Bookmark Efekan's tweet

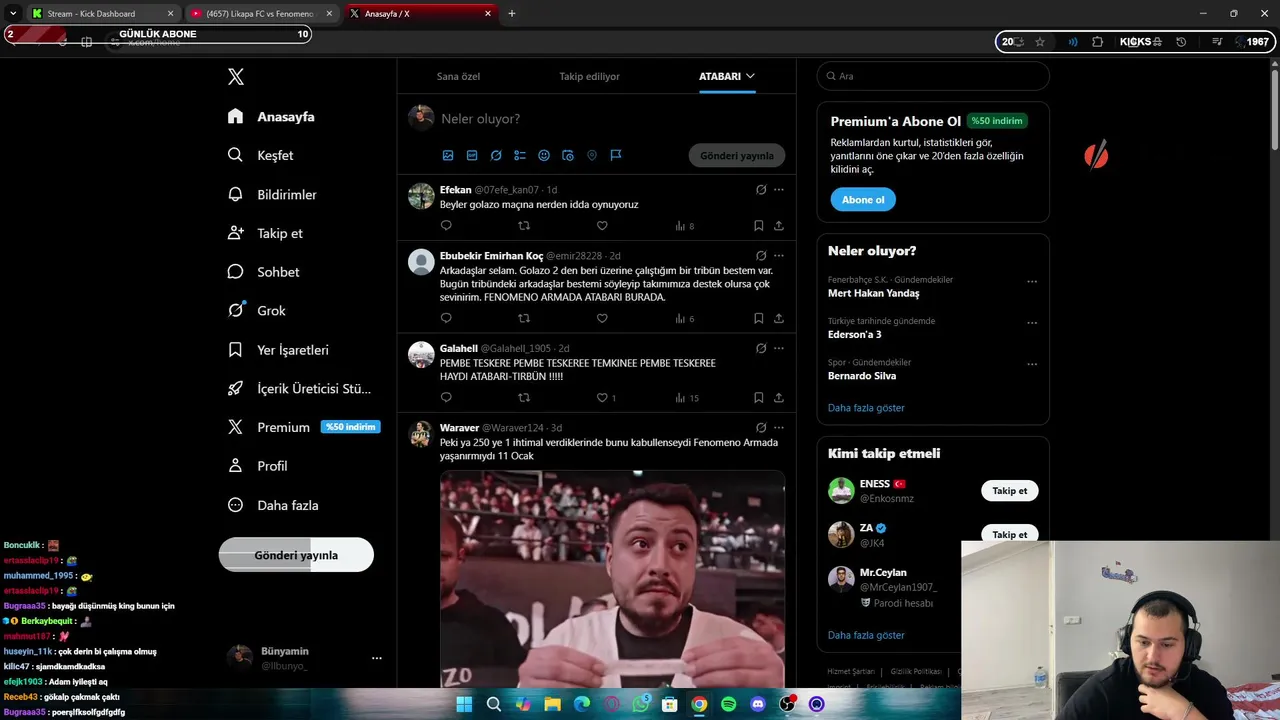(759, 226)
